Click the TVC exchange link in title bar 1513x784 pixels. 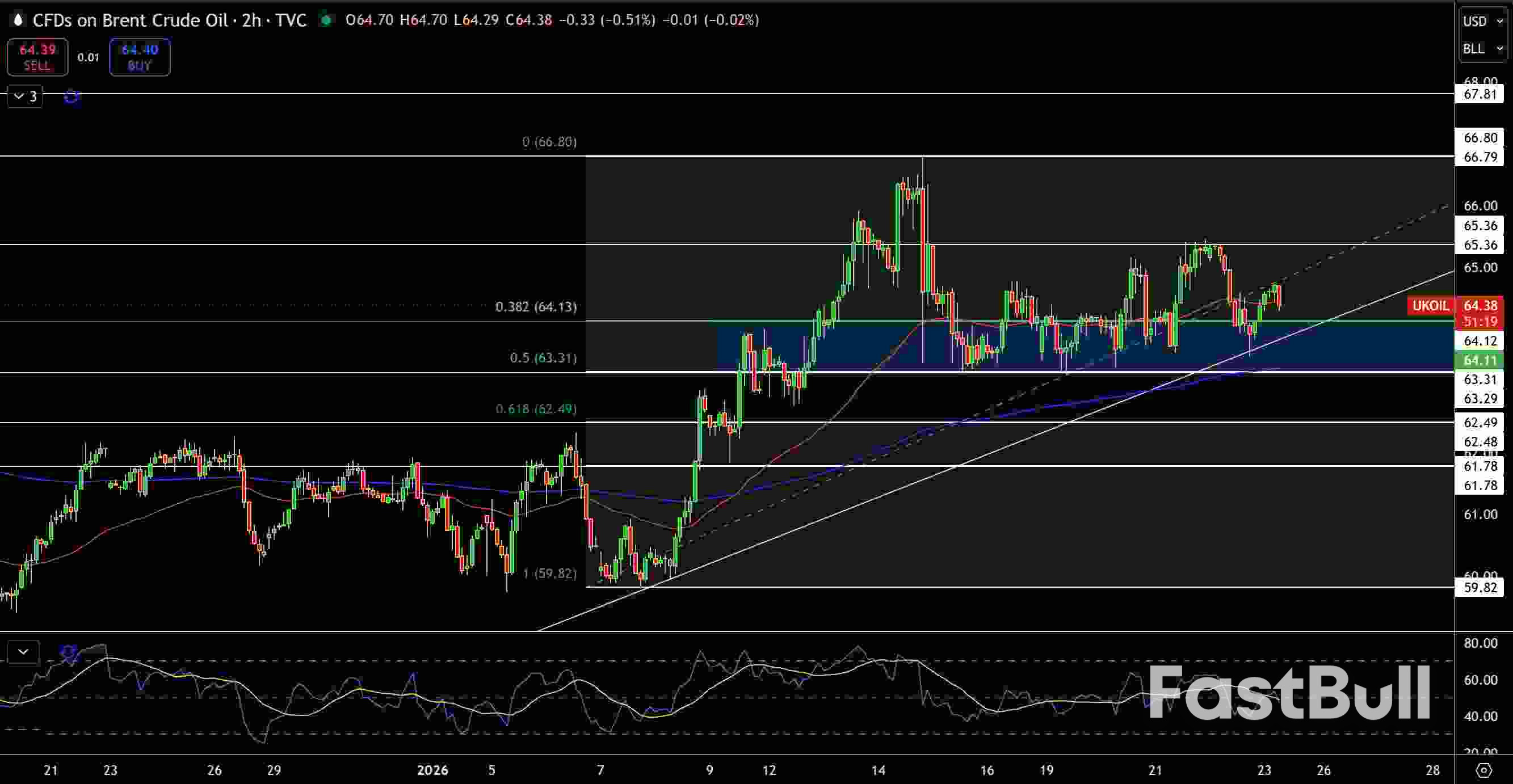pos(289,19)
